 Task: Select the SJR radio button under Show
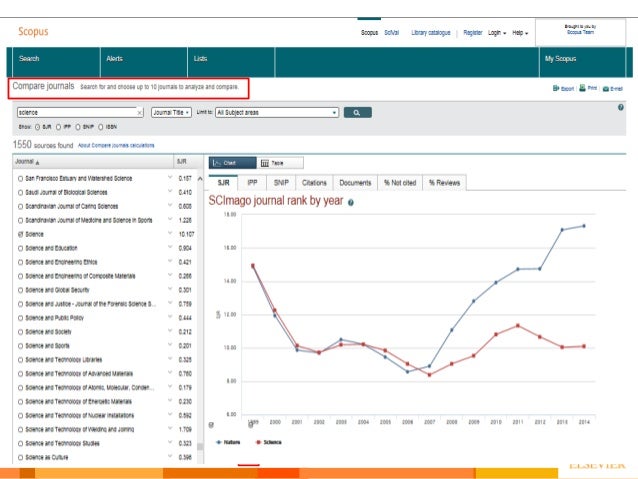[x=38, y=127]
